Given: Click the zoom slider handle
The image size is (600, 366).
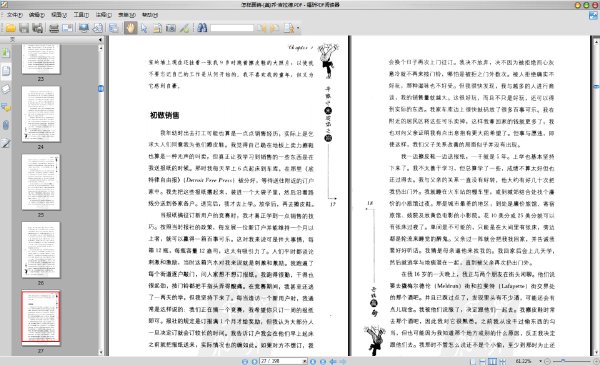Looking at the screenshot, I should [x=562, y=361].
